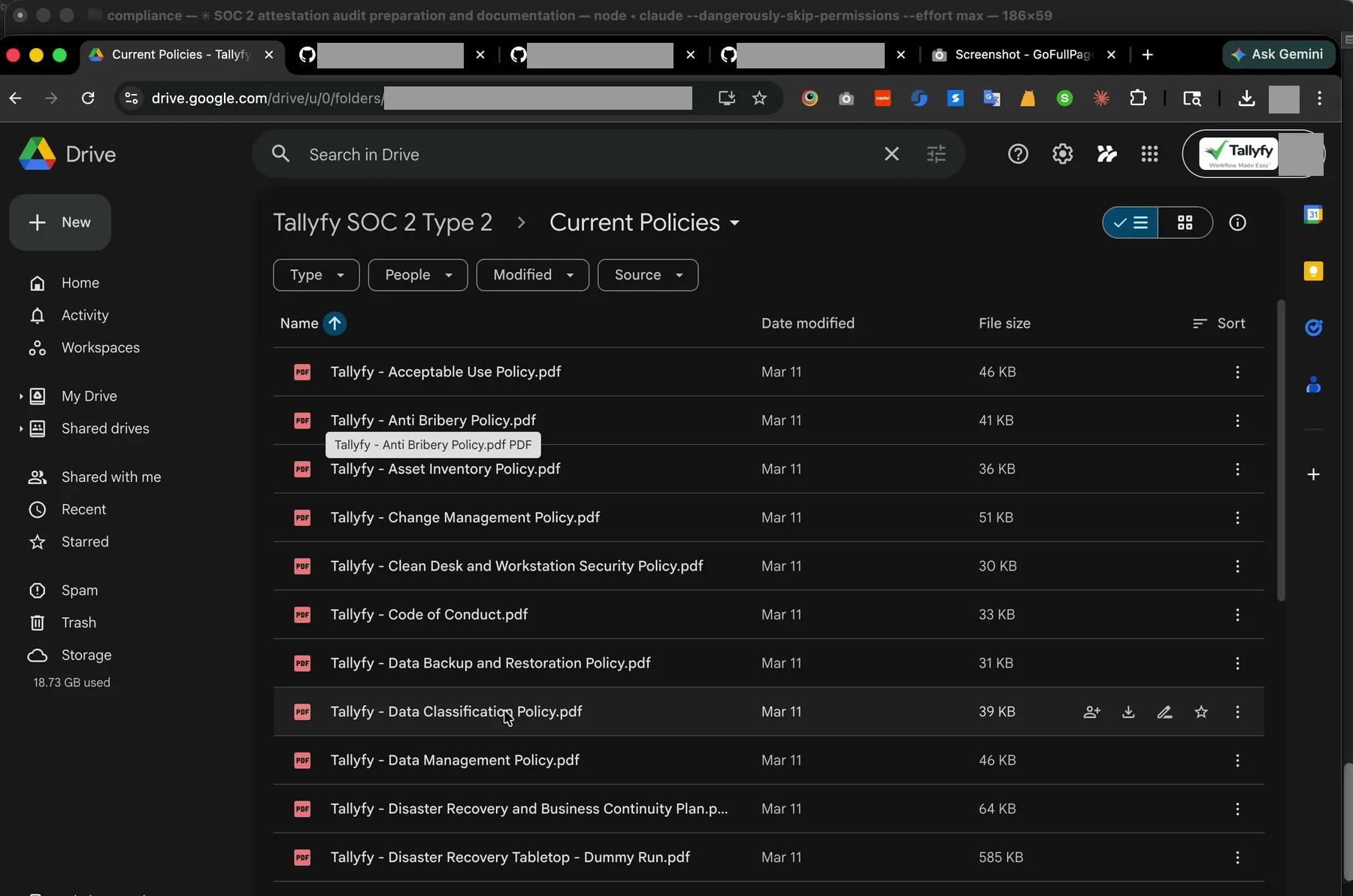
Task: Show folder details info panel
Action: 1237,222
